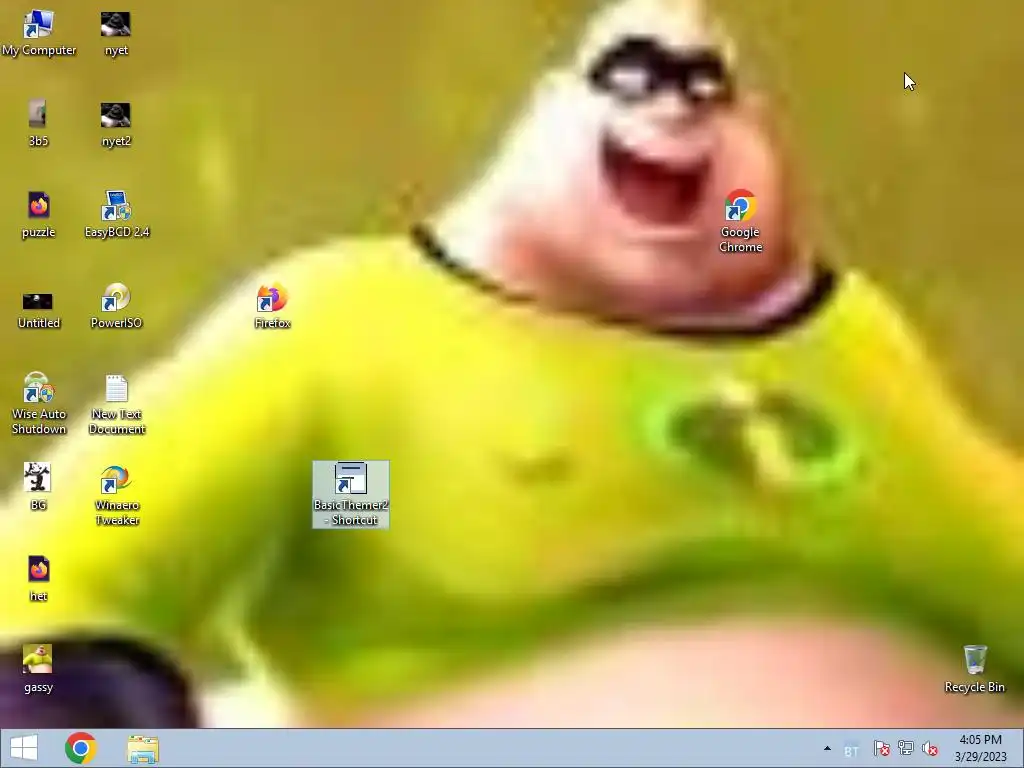Select the New Text Document file

[116, 404]
